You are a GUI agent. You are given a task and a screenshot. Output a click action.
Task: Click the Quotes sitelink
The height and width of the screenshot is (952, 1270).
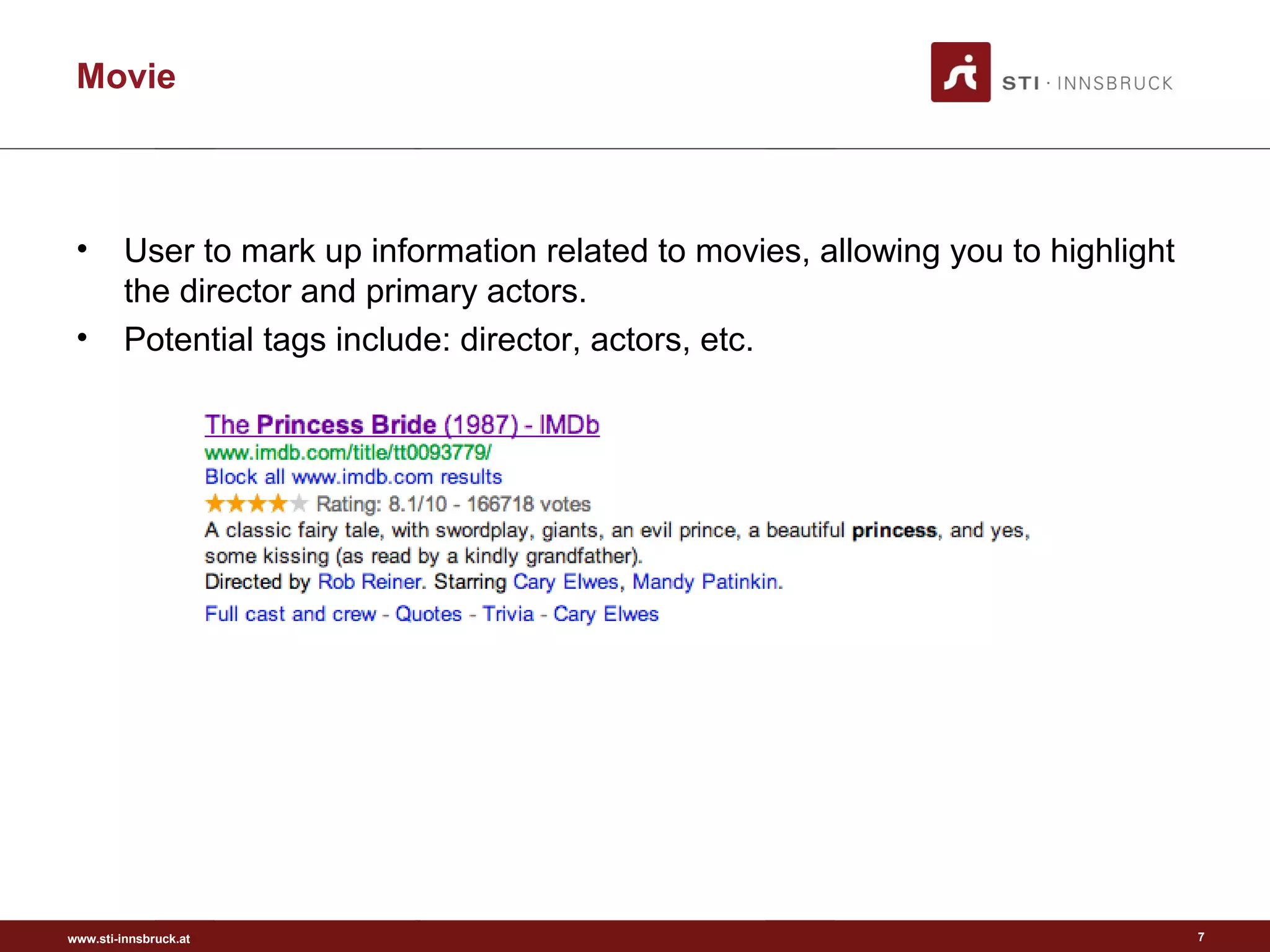pos(429,614)
